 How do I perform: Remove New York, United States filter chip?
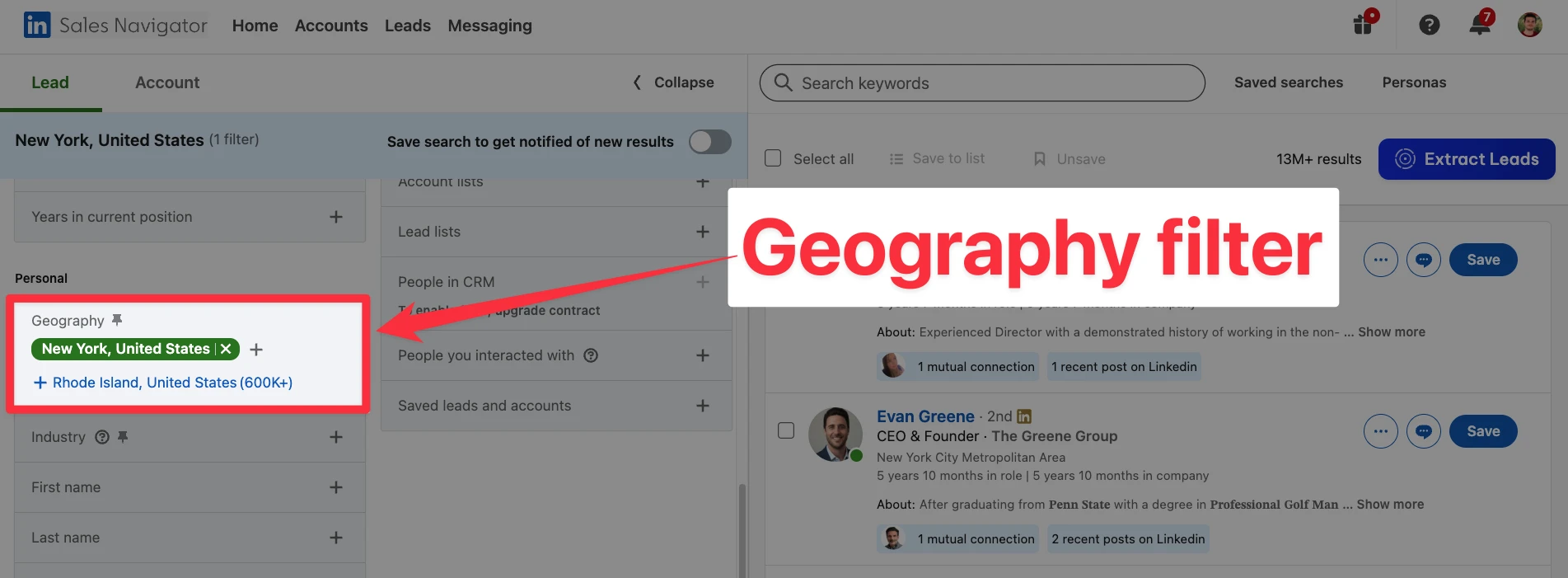226,349
